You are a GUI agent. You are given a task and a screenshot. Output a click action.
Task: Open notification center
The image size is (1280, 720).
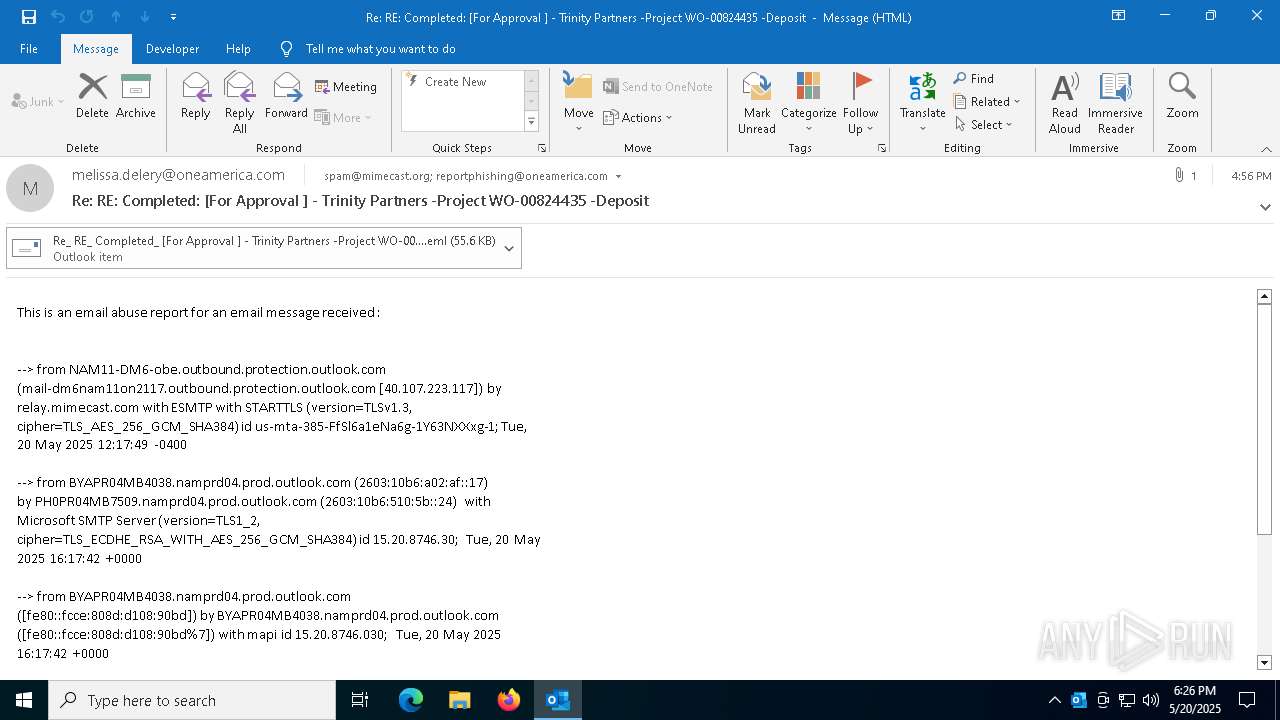click(1247, 700)
